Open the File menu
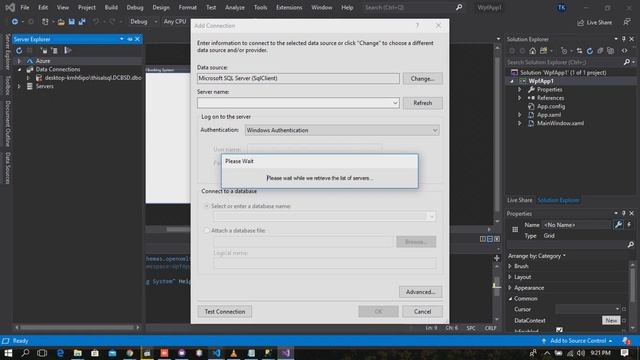 [24, 7]
